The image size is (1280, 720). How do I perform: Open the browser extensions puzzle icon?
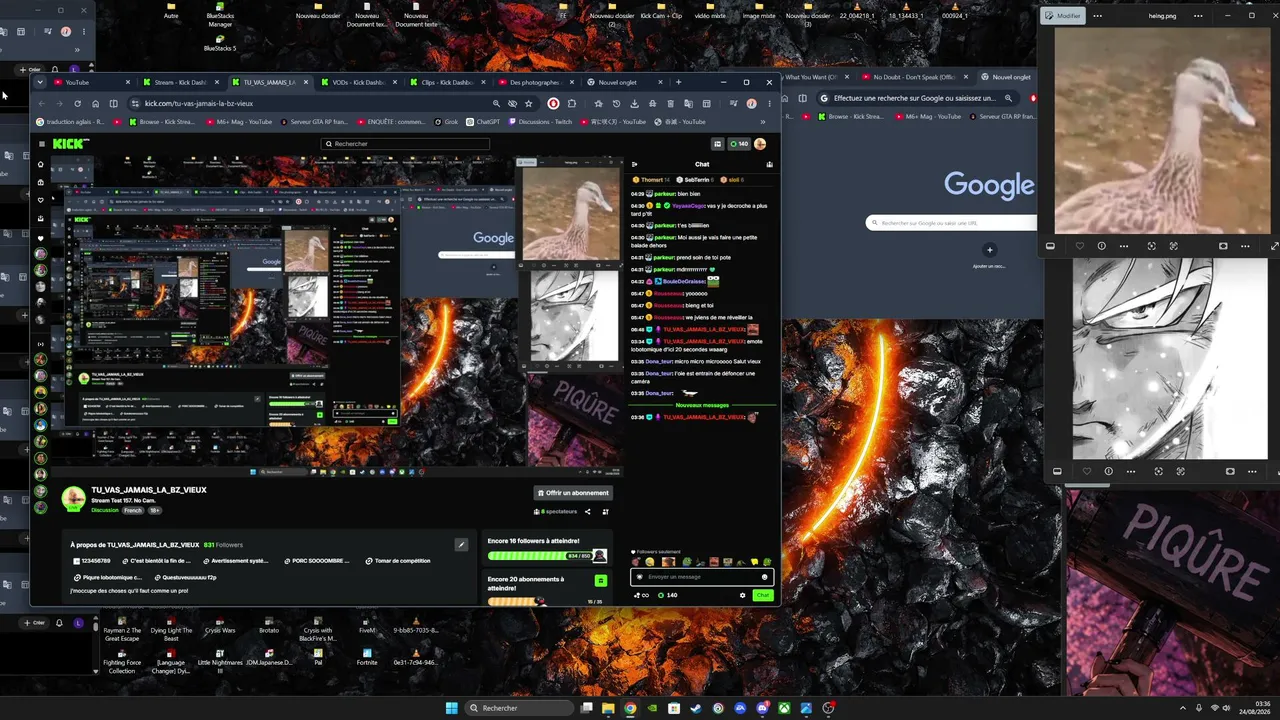[572, 103]
